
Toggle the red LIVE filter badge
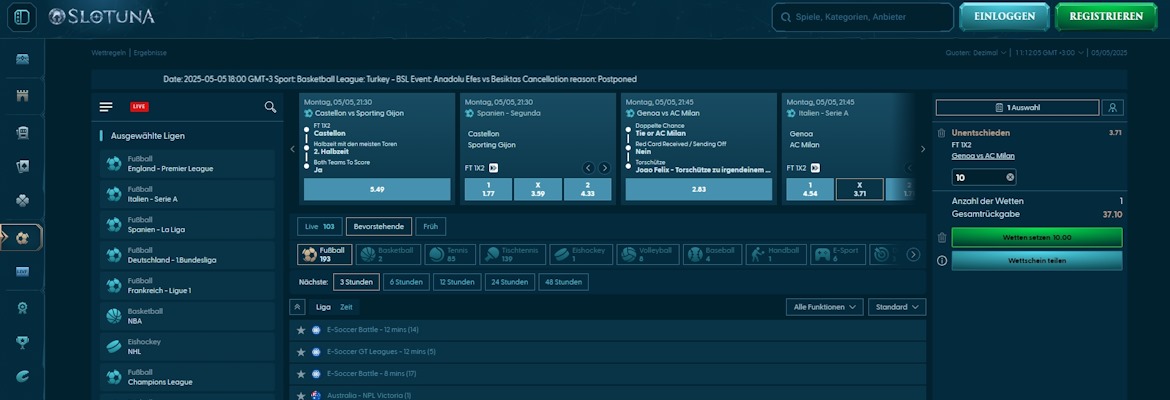[139, 107]
